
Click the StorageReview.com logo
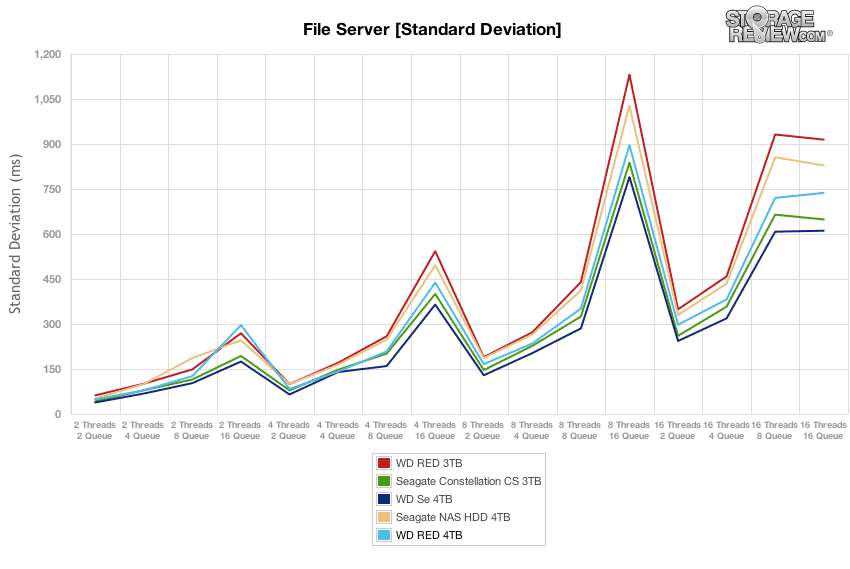coord(778,26)
